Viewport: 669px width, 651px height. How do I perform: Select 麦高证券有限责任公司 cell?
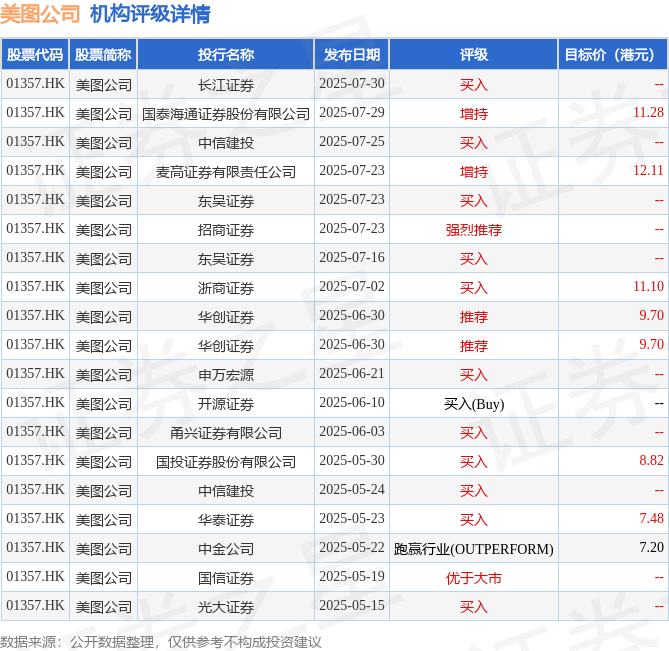(226, 172)
